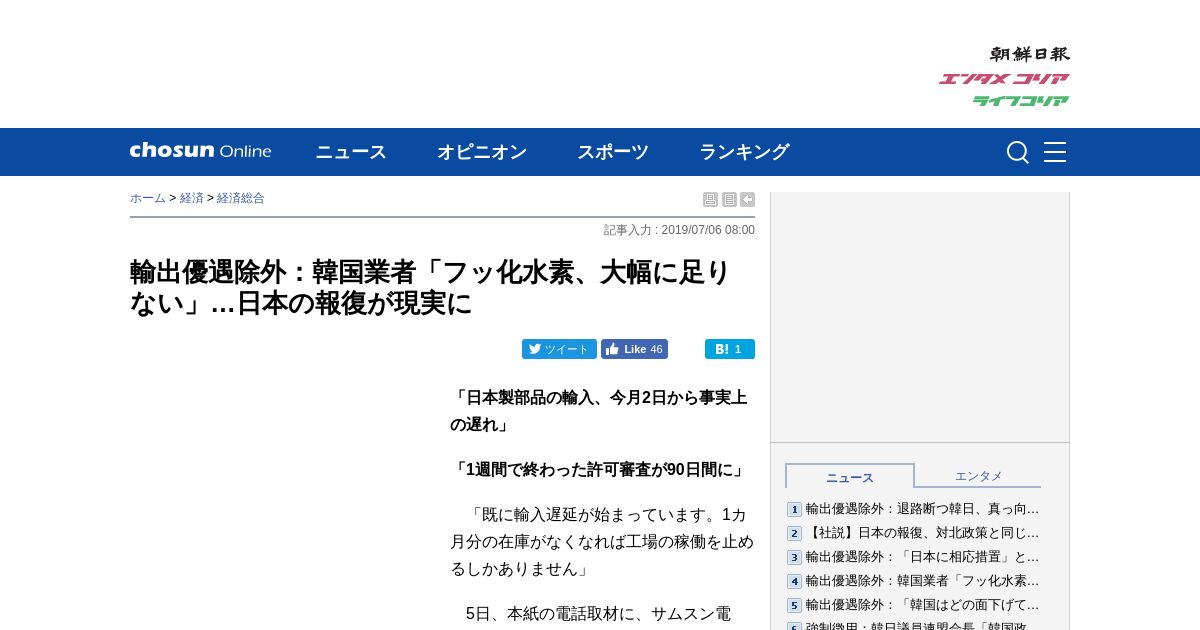Open the エンタメコリア logo link
The image size is (1200, 630).
pyautogui.click(x=1004, y=79)
